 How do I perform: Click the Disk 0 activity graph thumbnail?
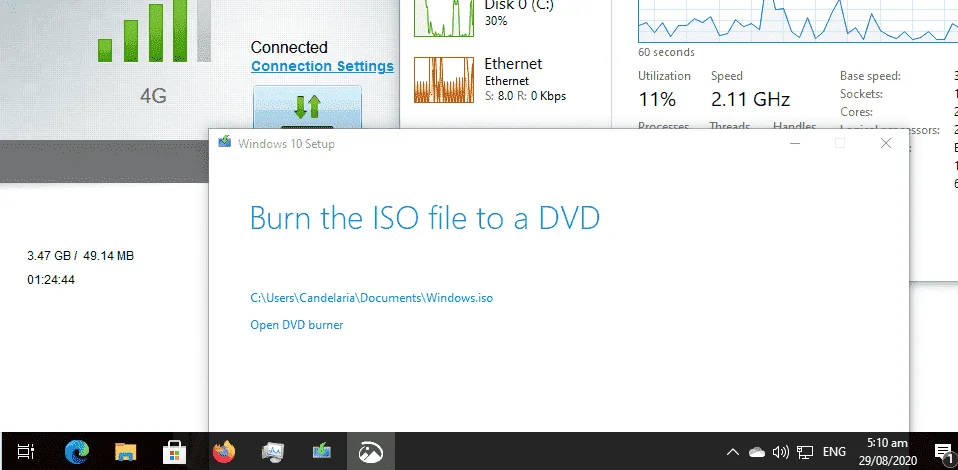(x=444, y=18)
